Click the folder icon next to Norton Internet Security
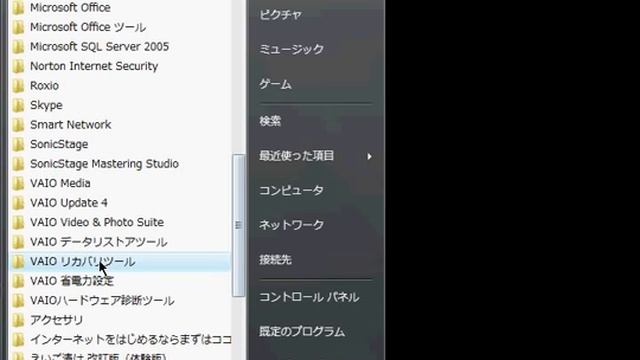Viewport: 640px width, 360px height. [18, 67]
